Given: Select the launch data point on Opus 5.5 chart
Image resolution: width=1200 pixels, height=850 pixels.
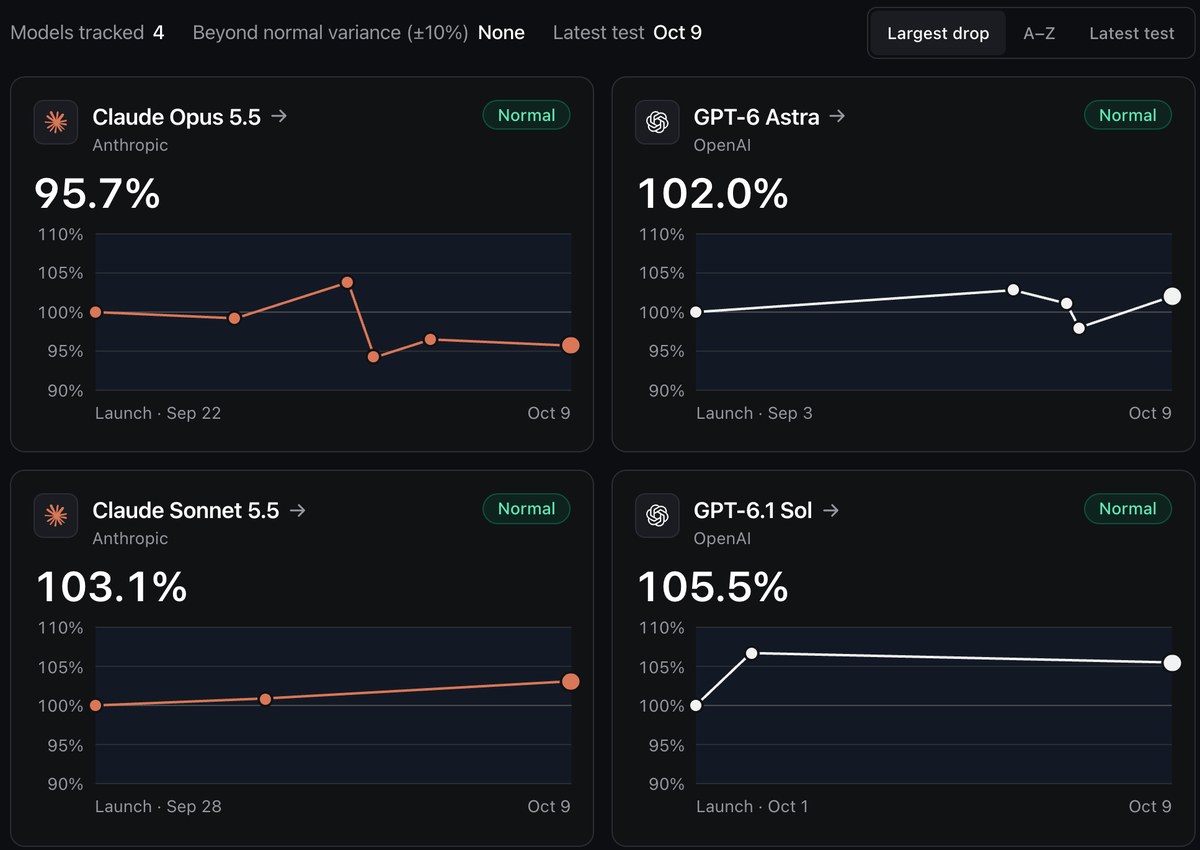Looking at the screenshot, I should pos(96,312).
